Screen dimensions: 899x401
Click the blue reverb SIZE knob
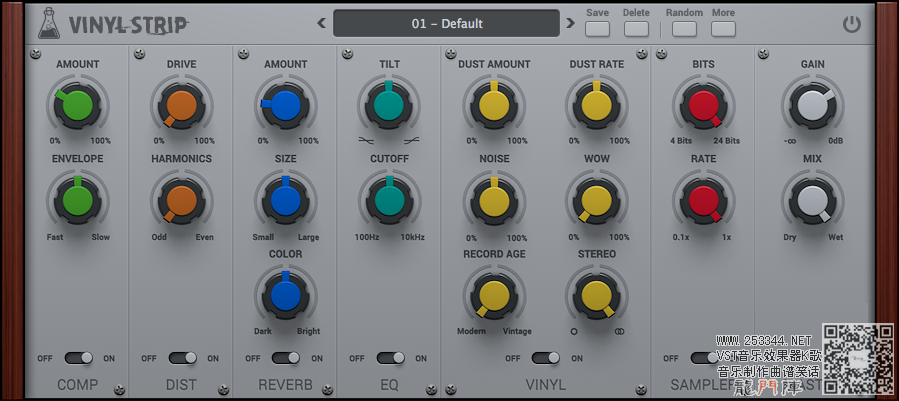tap(286, 201)
